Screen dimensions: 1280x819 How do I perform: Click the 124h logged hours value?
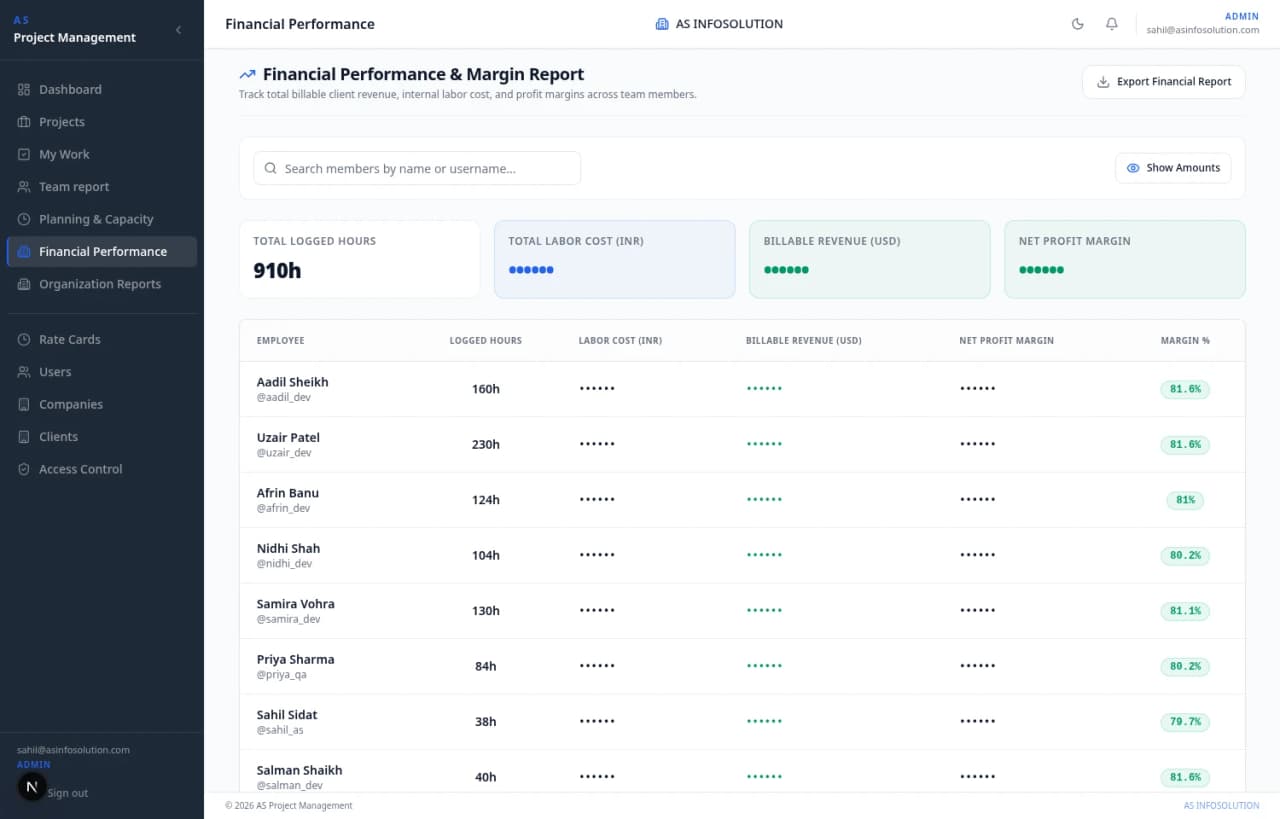tap(486, 500)
